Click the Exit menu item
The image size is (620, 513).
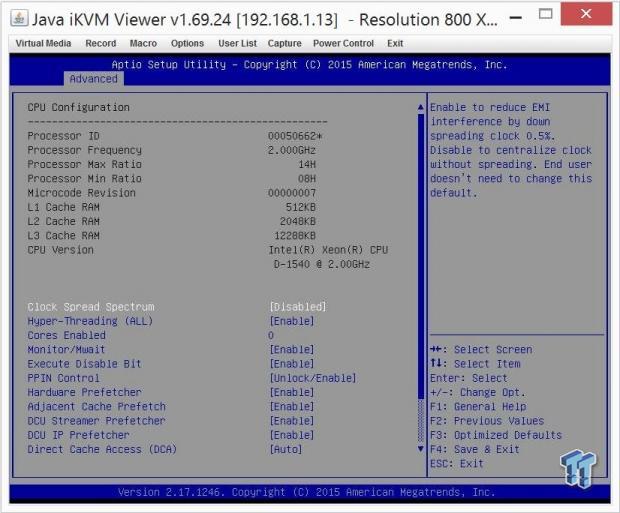(395, 43)
